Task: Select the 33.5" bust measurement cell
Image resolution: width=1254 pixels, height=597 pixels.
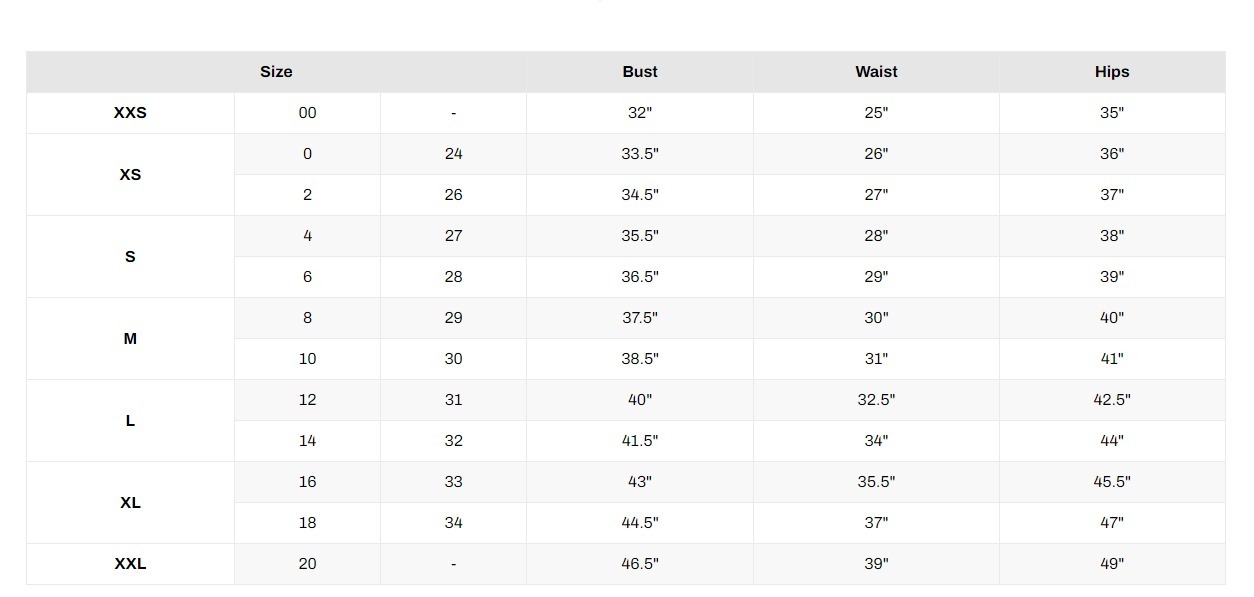Action: [x=640, y=154]
